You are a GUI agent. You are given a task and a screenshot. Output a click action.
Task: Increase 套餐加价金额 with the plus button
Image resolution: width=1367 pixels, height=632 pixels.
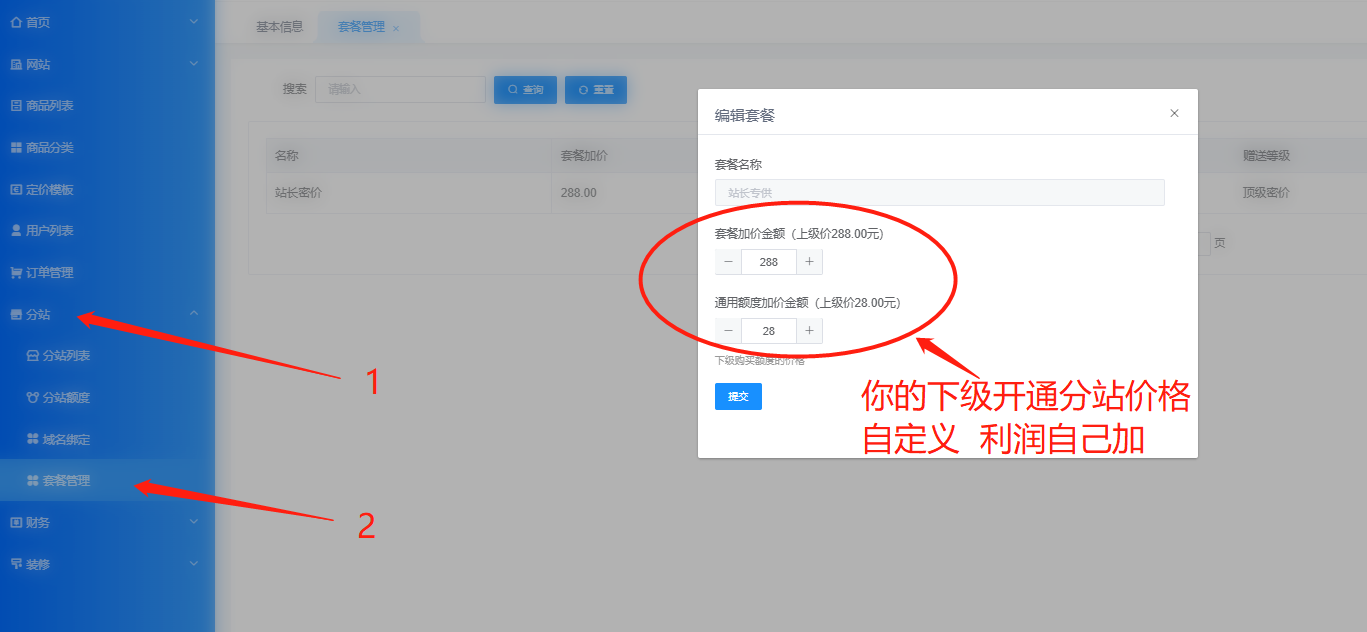tap(809, 262)
